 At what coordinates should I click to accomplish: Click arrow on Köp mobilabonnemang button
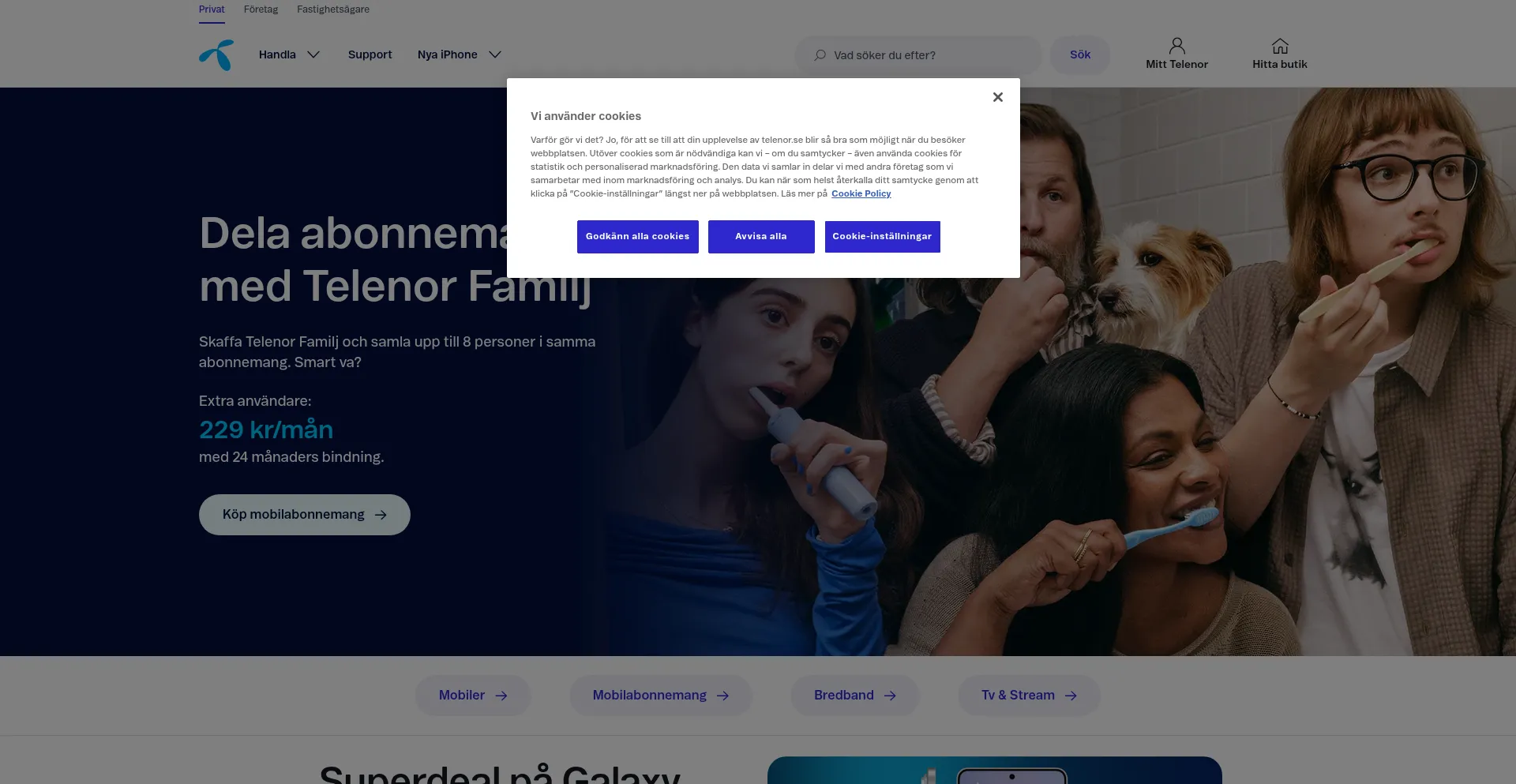381,515
